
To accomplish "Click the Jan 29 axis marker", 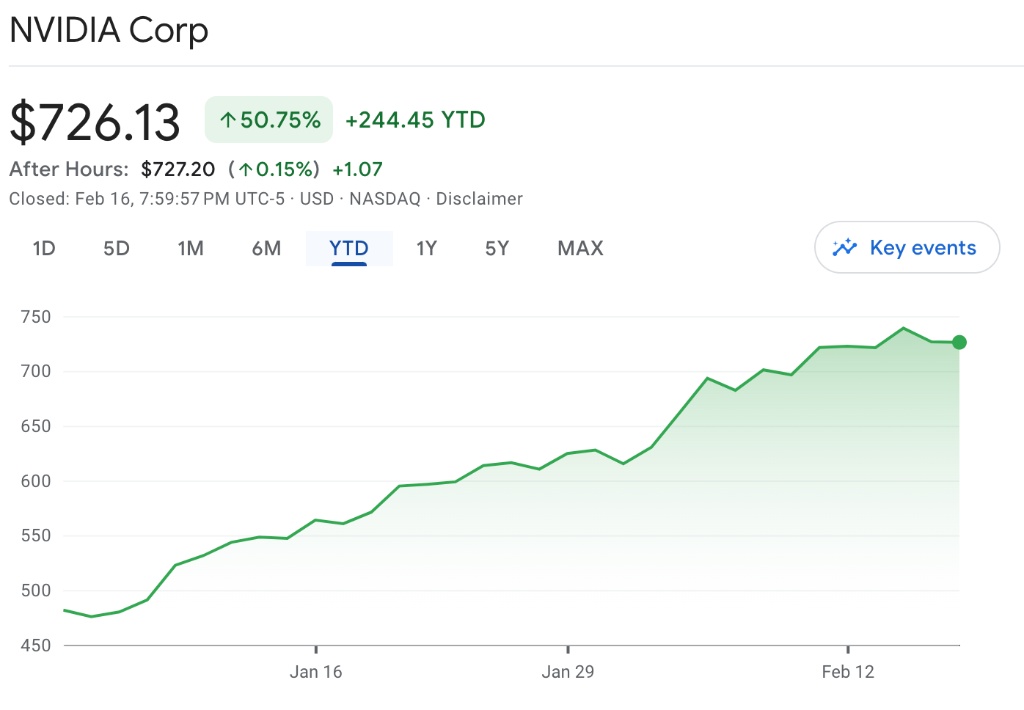I will click(568, 671).
